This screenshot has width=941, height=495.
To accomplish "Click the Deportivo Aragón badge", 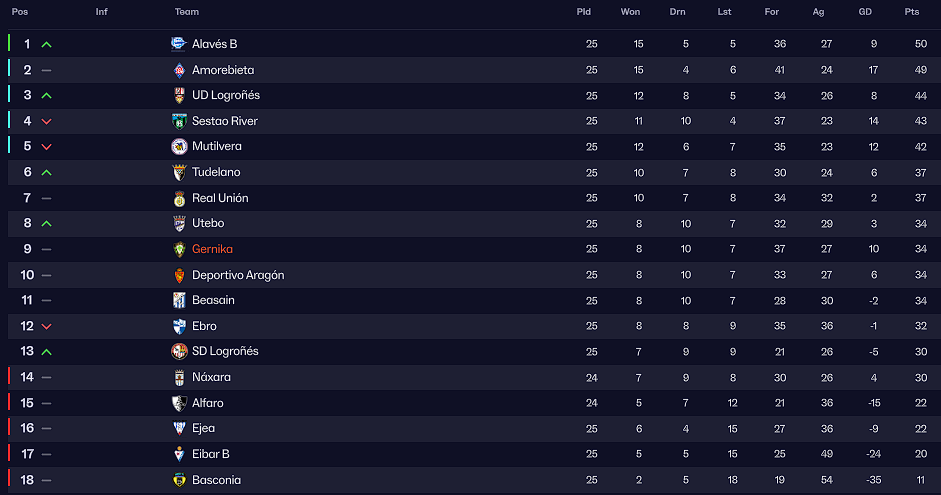I will (179, 275).
